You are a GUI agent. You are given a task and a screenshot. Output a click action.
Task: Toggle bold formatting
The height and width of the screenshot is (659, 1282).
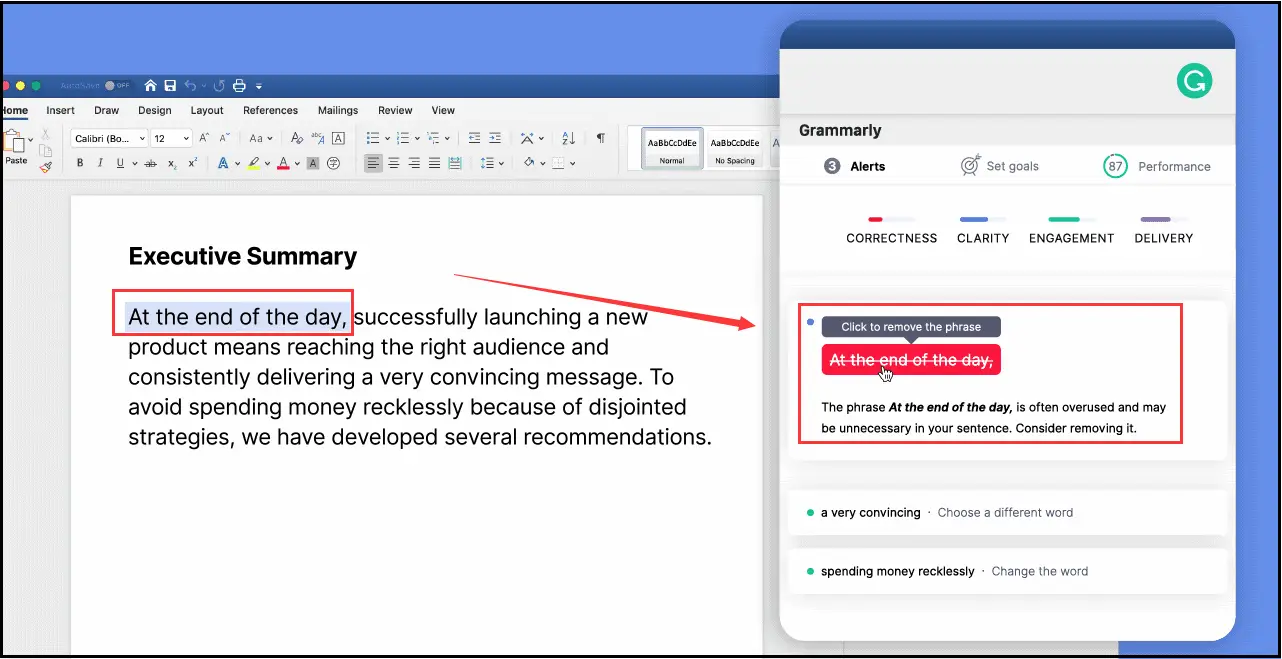pos(80,163)
